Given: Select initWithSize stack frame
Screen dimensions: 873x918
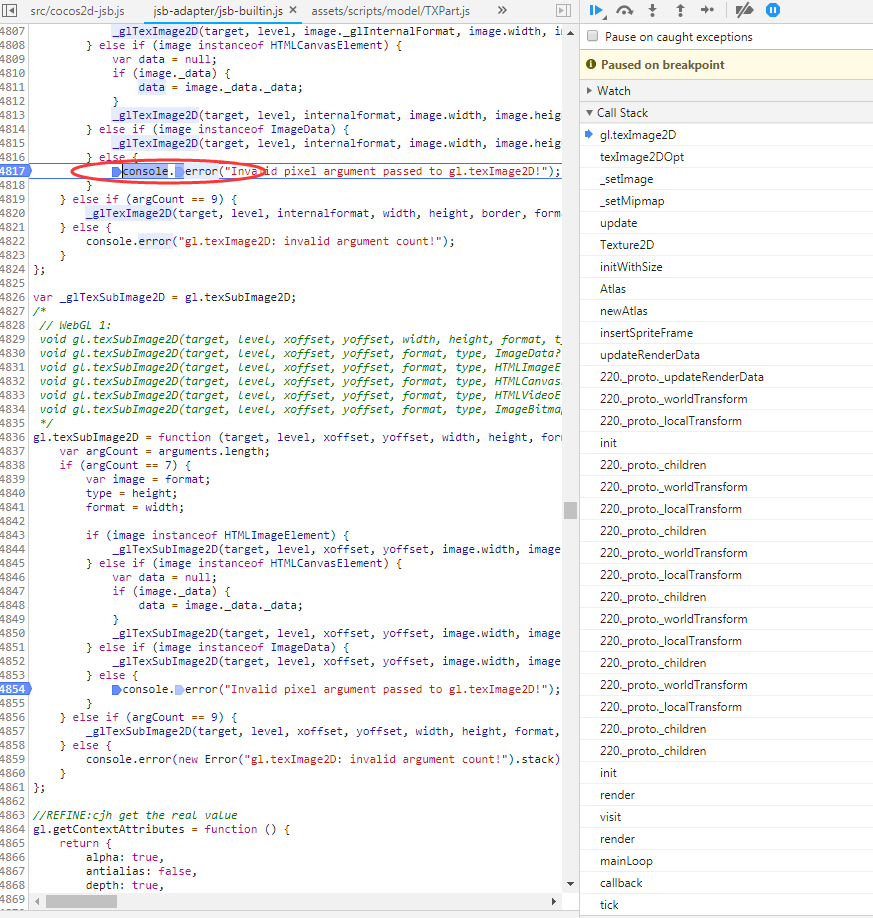Looking at the screenshot, I should point(726,267).
